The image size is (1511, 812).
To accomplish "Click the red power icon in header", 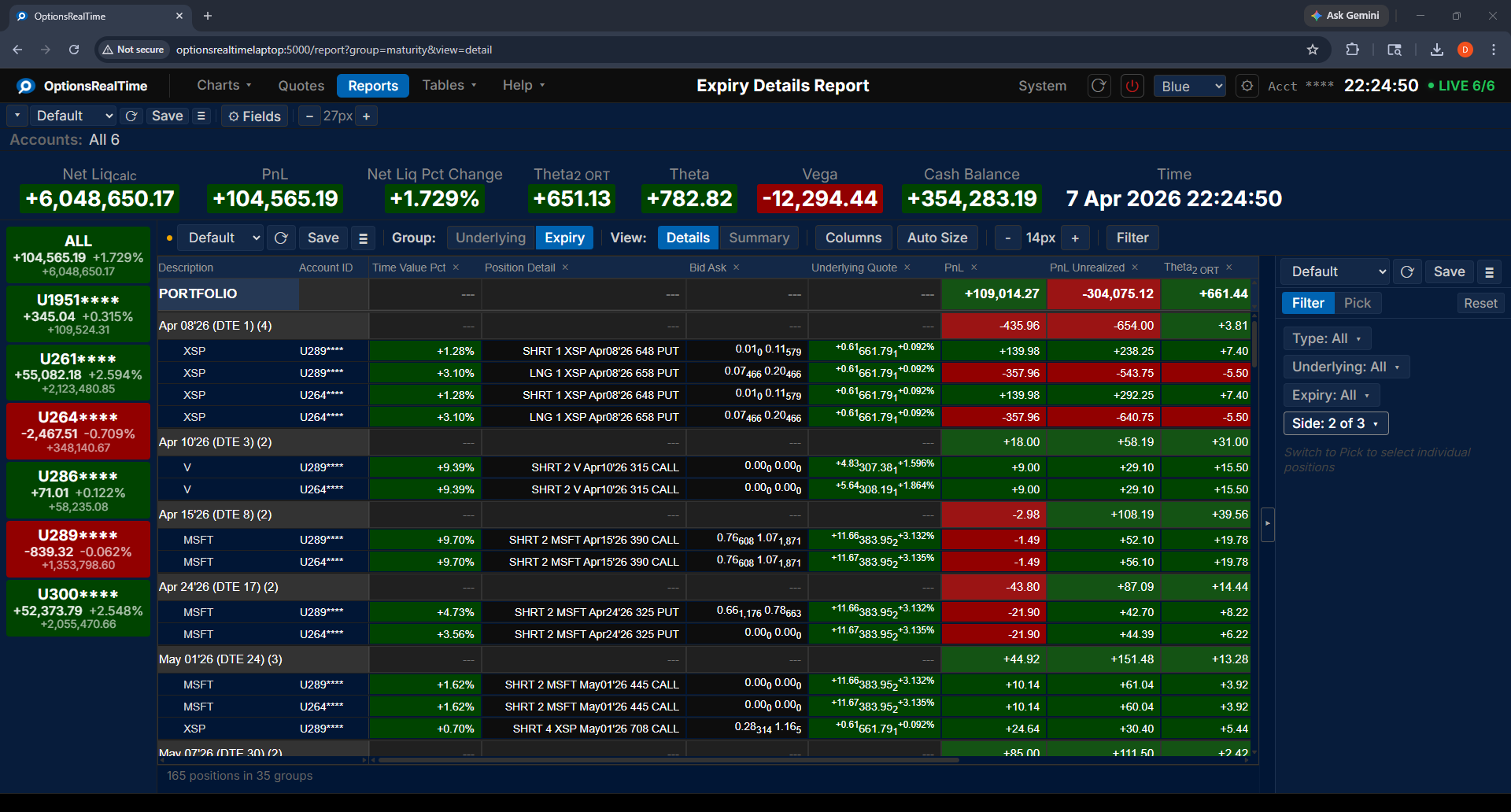I will [x=1132, y=86].
